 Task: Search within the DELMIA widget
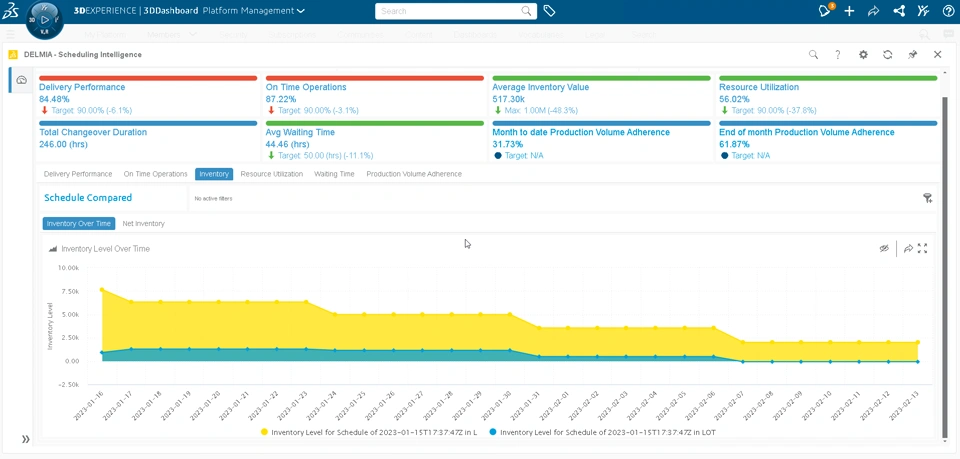point(813,54)
